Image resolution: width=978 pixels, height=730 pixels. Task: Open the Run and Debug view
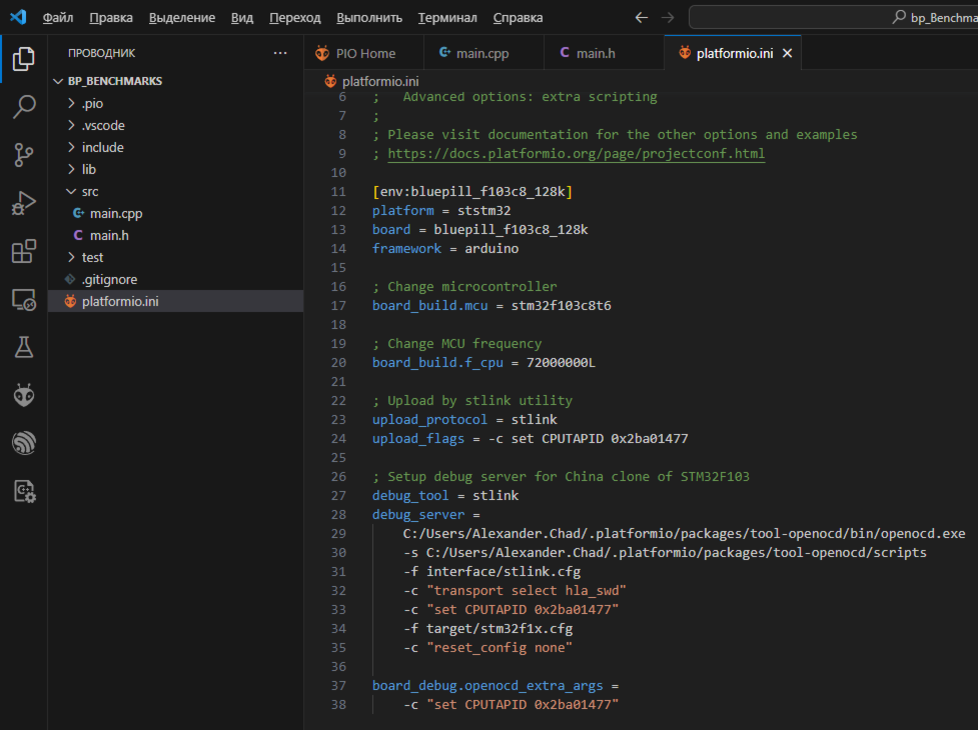(24, 203)
